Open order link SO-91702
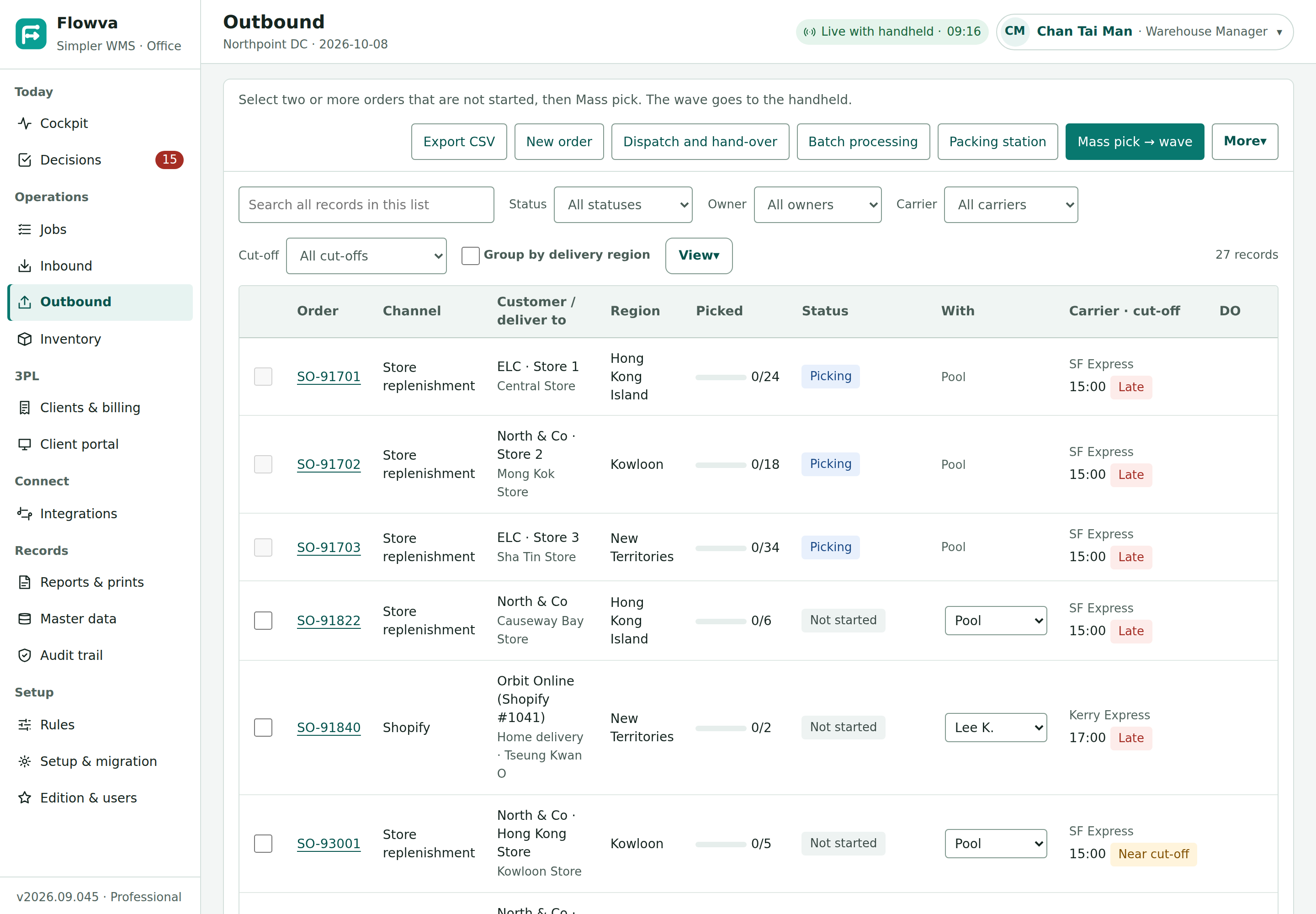The height and width of the screenshot is (914, 1316). (329, 464)
